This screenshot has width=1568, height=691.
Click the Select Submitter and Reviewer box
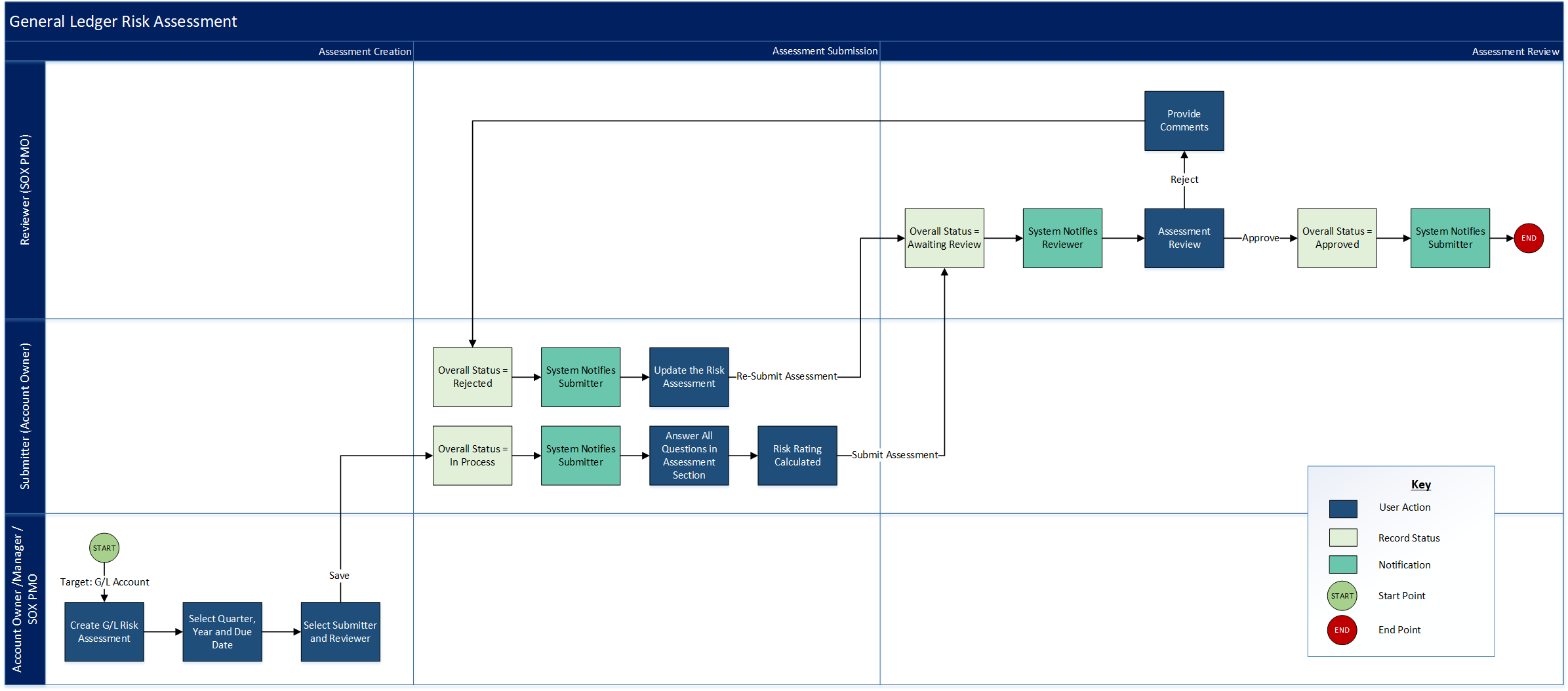pyautogui.click(x=340, y=632)
